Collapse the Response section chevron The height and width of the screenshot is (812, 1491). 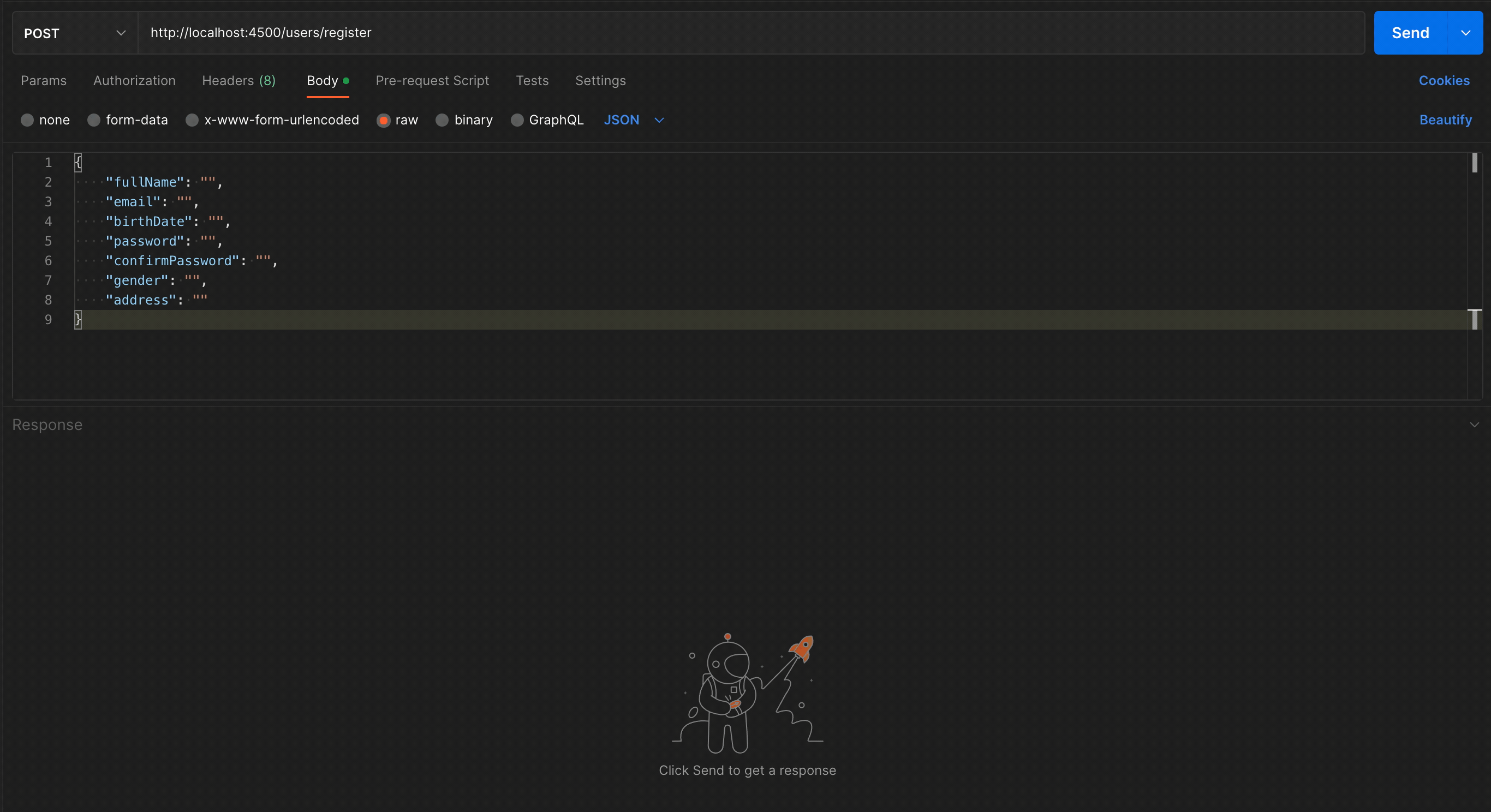pos(1474,424)
